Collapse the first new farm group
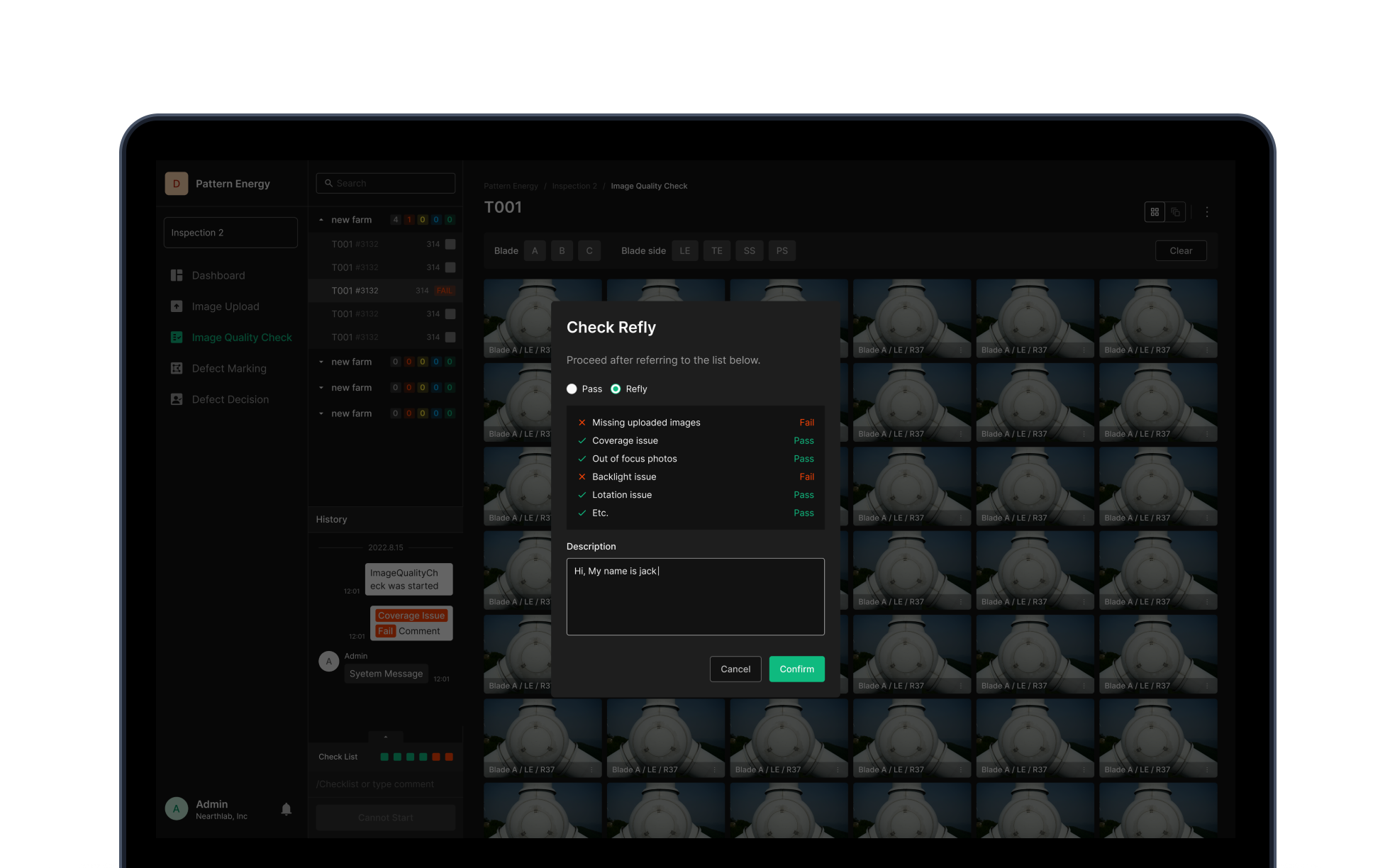The height and width of the screenshot is (868, 1390). click(321, 220)
